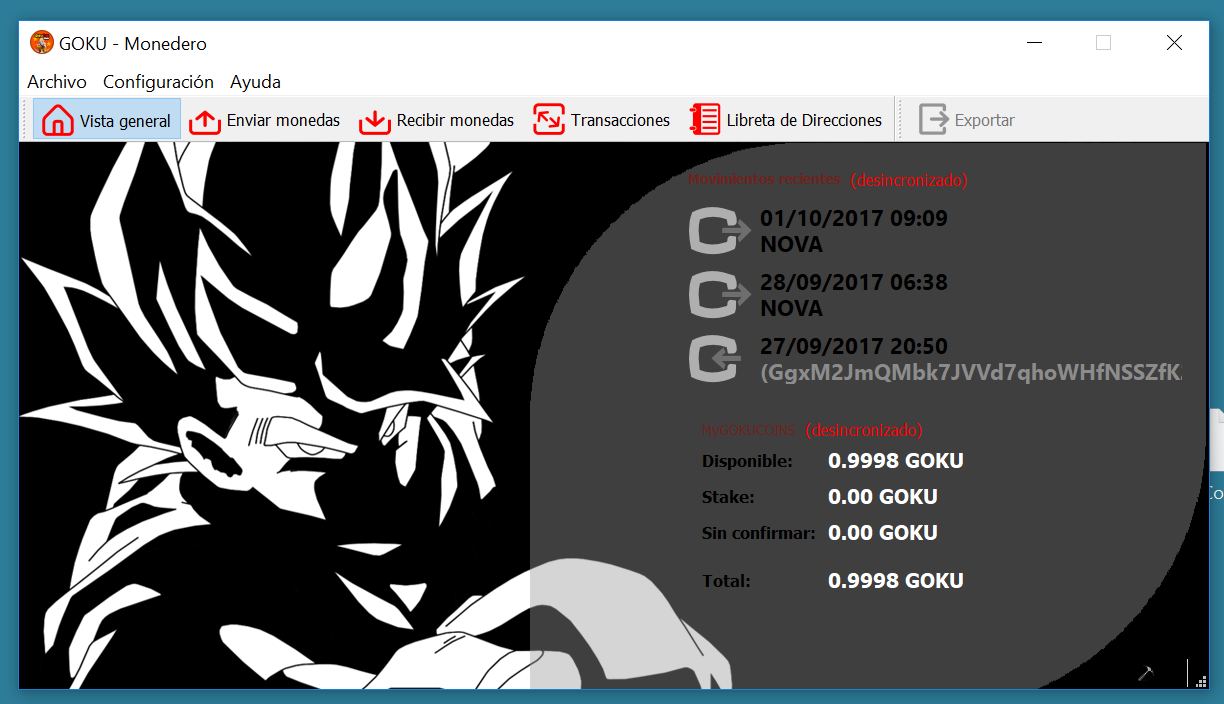Select the Vista general toolbar button

[107, 120]
